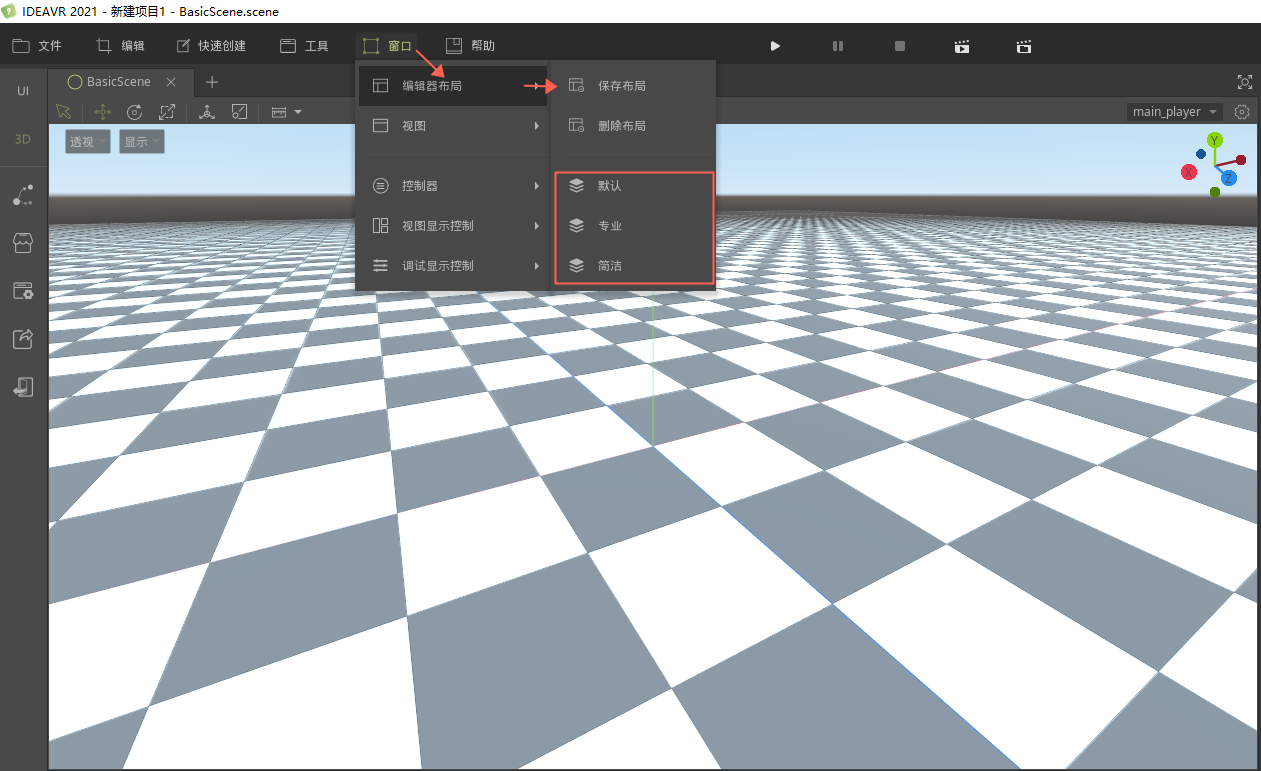Open viewport settings gear icon
The width and height of the screenshot is (1261, 771).
tap(1242, 112)
